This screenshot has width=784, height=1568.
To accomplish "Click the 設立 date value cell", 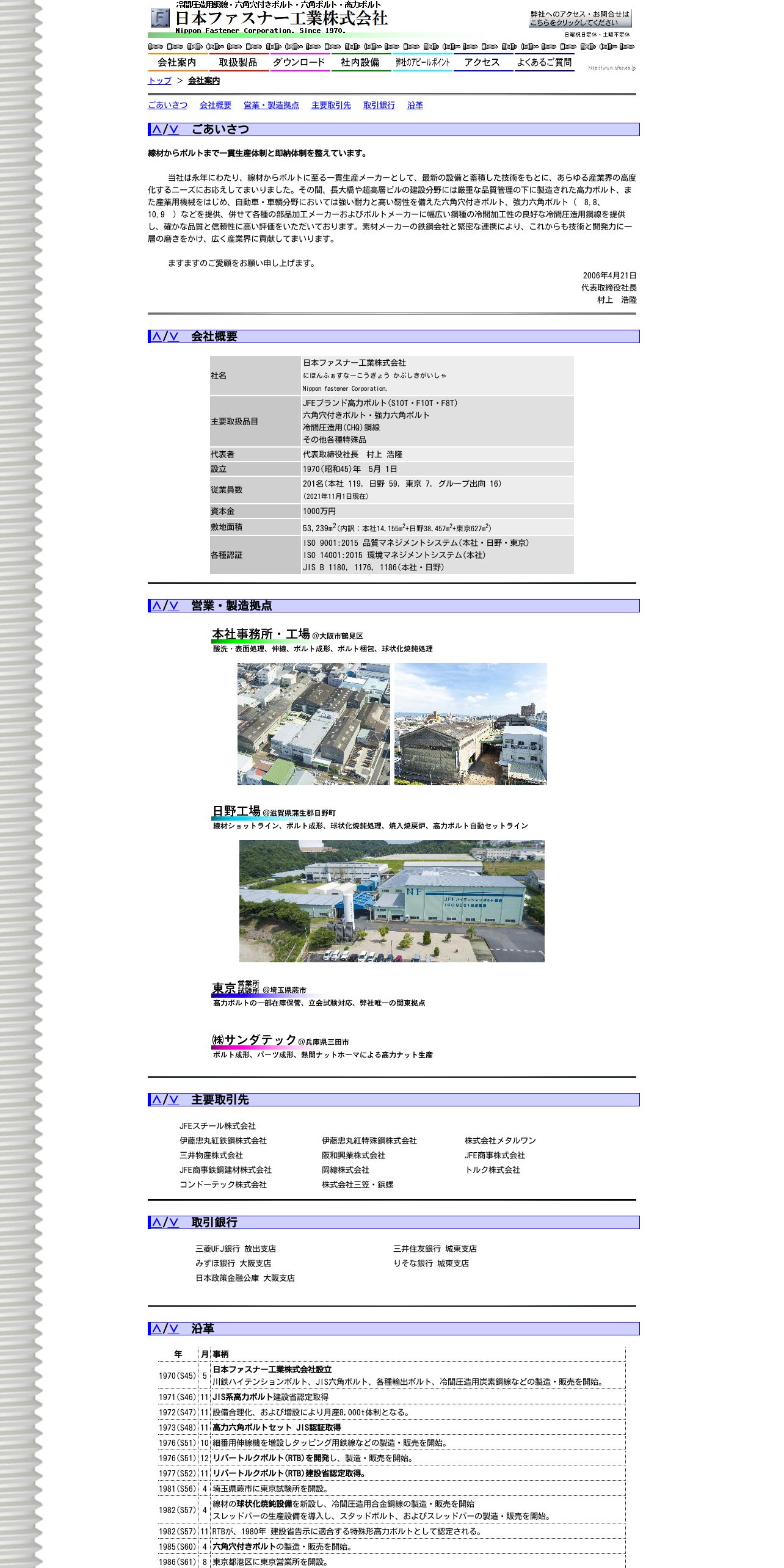I will (437, 469).
